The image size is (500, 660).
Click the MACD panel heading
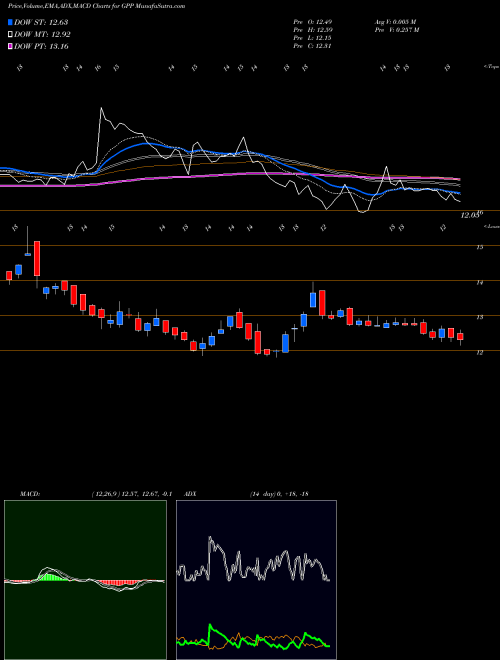pyautogui.click(x=29, y=494)
